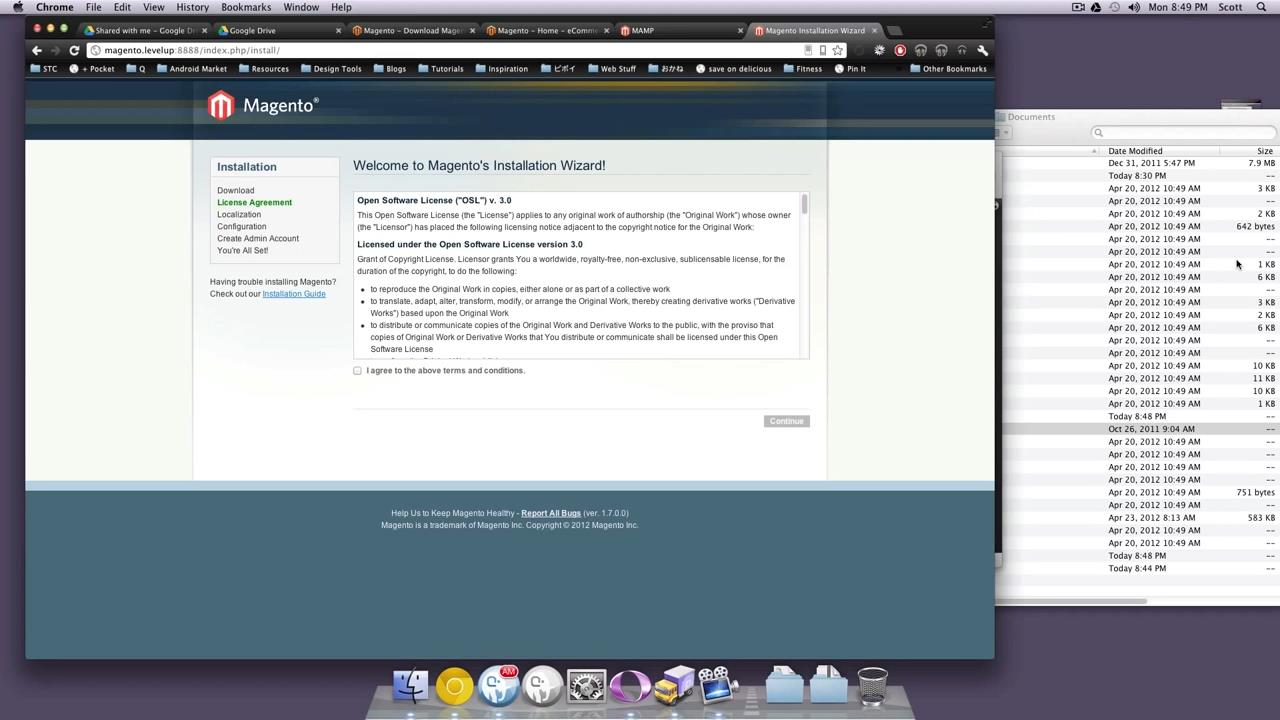
Task: Open Sequel Pro with the AM badge in Dock
Action: pos(498,686)
